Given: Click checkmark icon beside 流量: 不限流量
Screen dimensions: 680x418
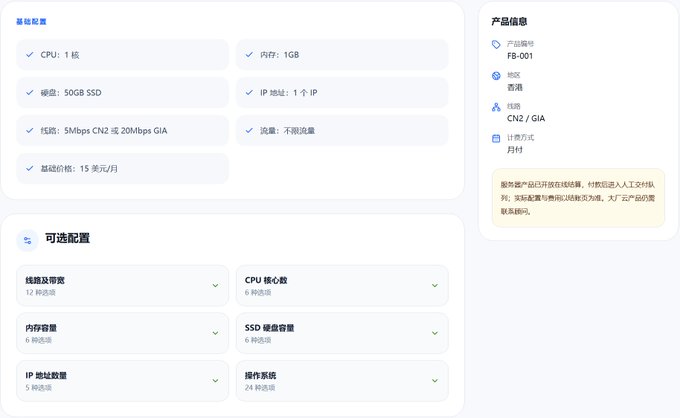Looking at the screenshot, I should (x=249, y=131).
